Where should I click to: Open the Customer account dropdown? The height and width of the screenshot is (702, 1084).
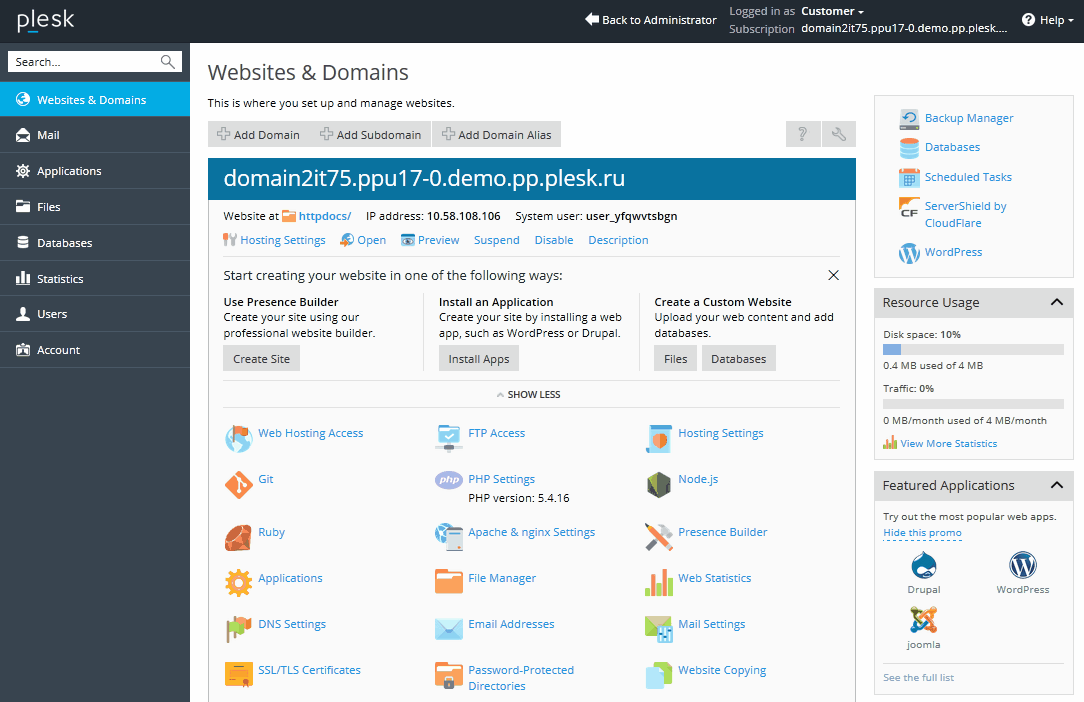[x=832, y=11]
